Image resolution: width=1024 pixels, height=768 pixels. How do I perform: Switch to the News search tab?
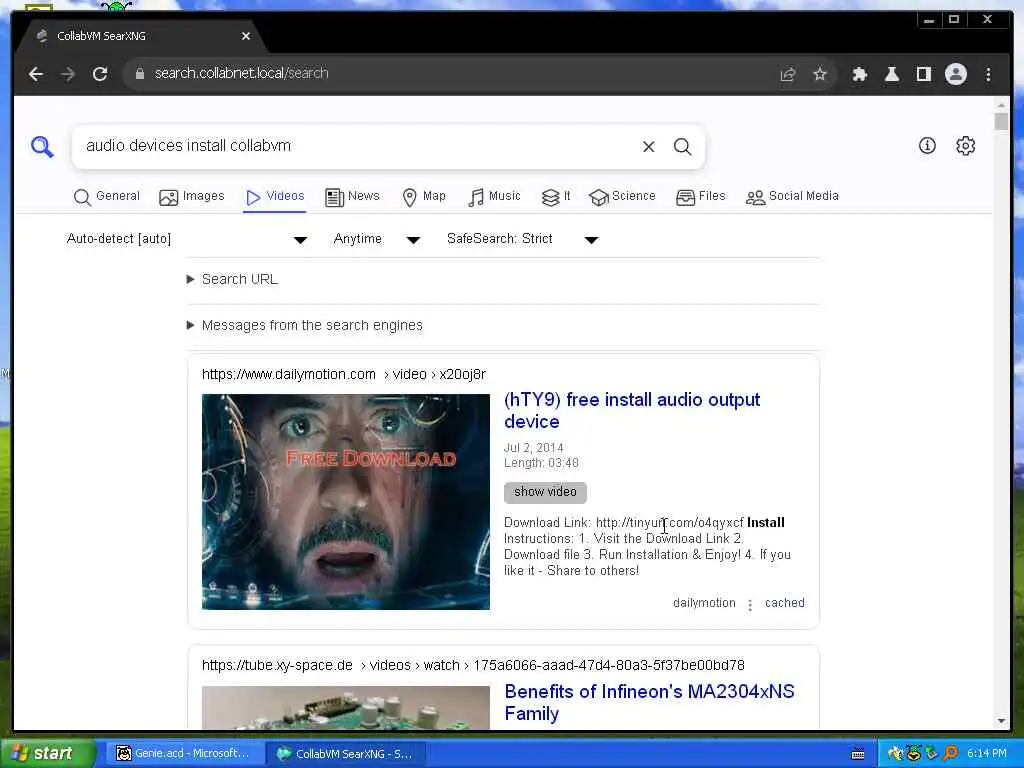[x=352, y=197]
